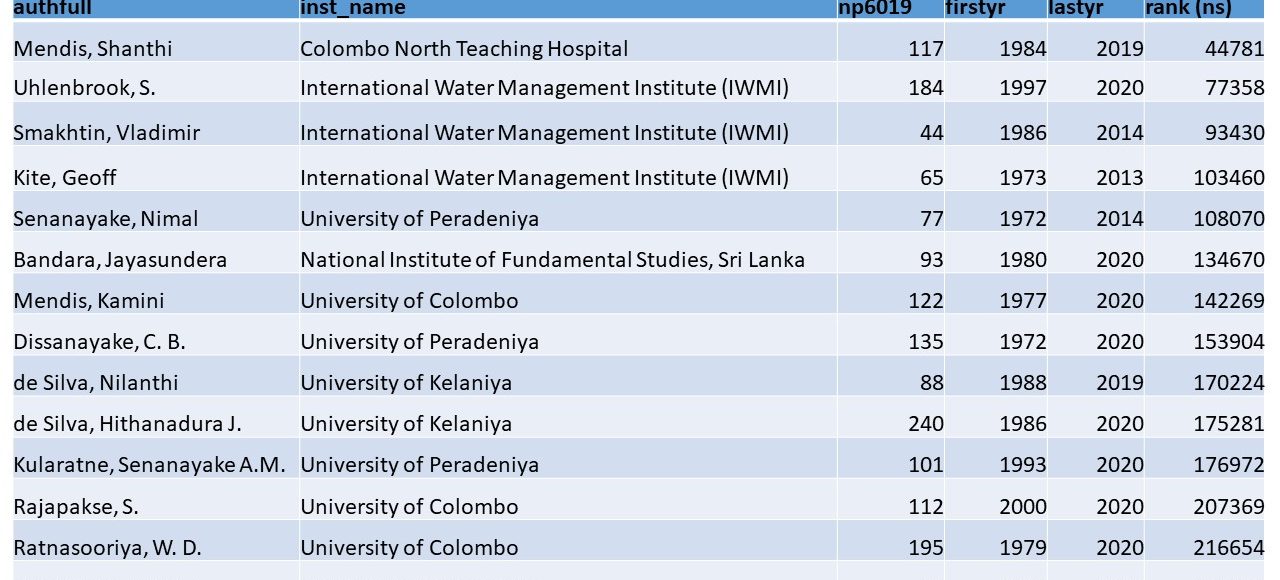Click the authfull column header
1280x580 pixels.
[46, 8]
